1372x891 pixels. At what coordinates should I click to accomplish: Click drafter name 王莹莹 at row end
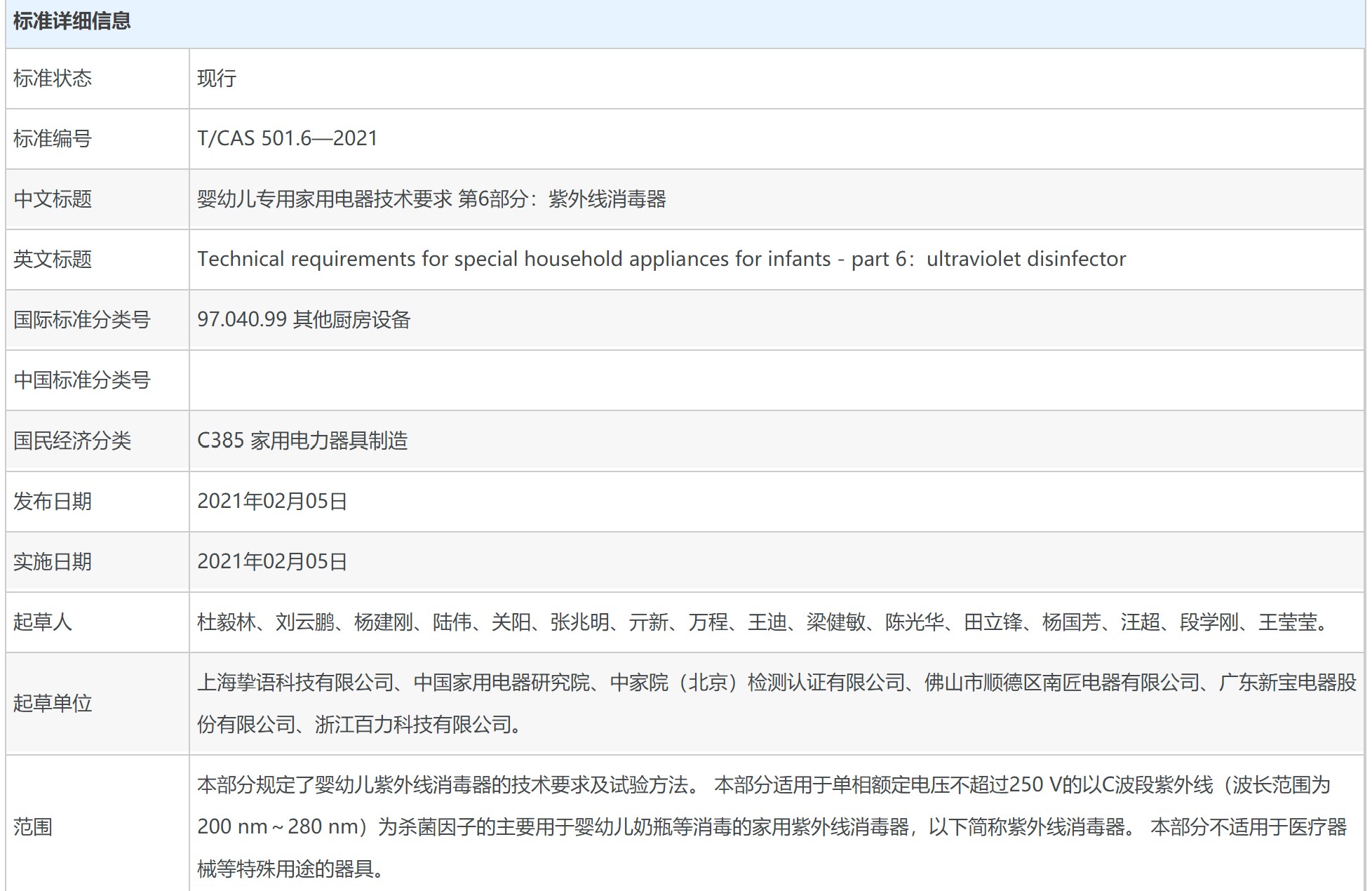pyautogui.click(x=1287, y=622)
